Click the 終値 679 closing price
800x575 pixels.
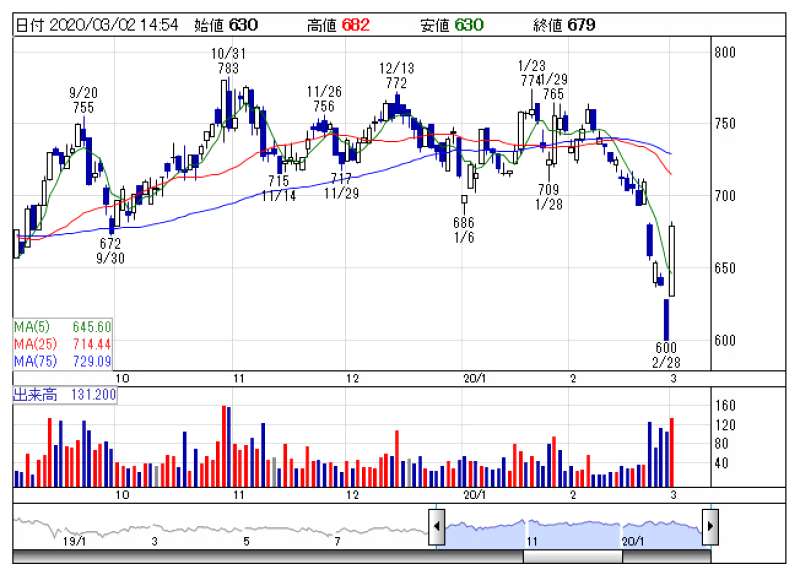[x=564, y=25]
